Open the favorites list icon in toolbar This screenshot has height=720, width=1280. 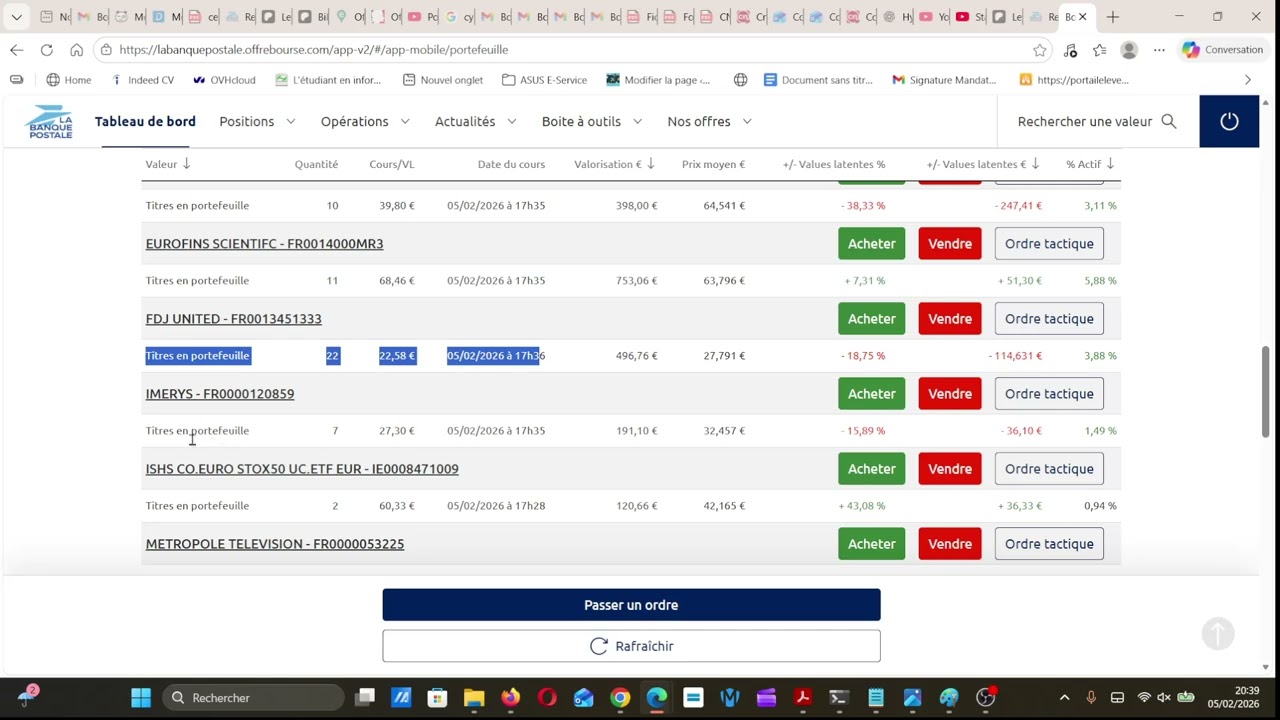(x=1100, y=49)
